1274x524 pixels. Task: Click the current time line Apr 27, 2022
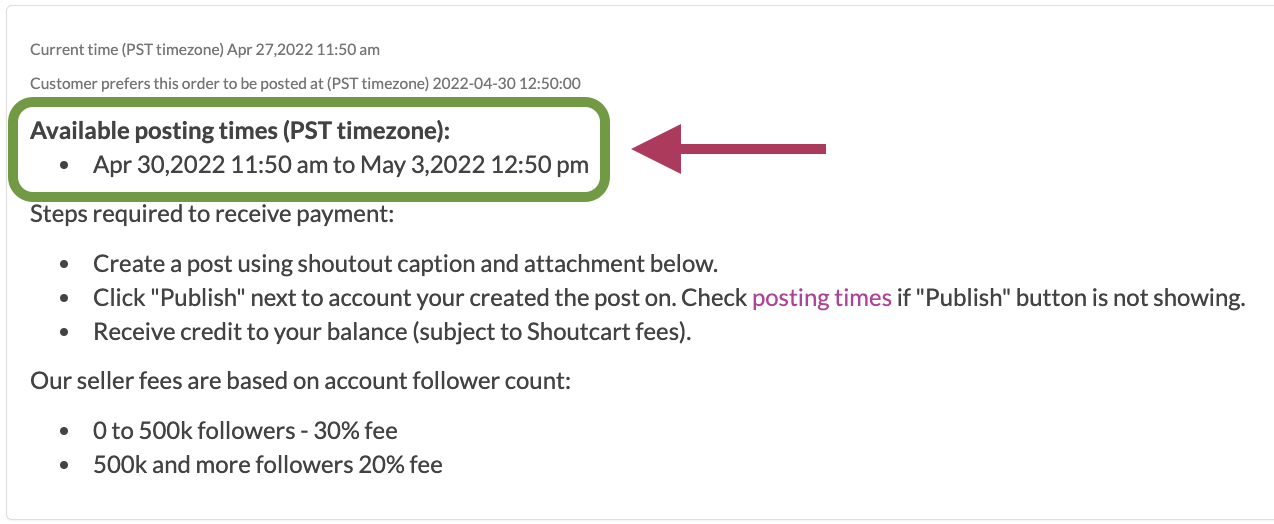click(205, 49)
